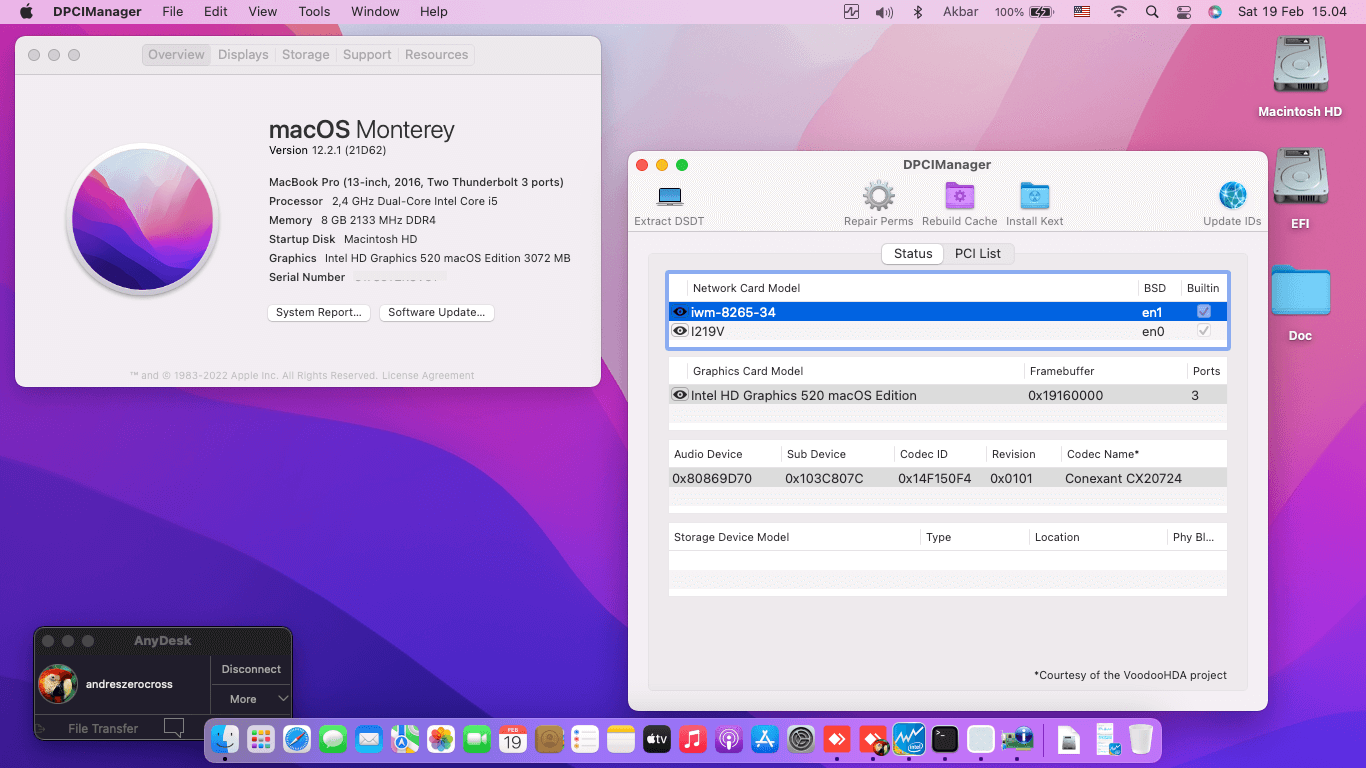1366x768 pixels.
Task: Launch Safari from the Dock
Action: point(297,739)
